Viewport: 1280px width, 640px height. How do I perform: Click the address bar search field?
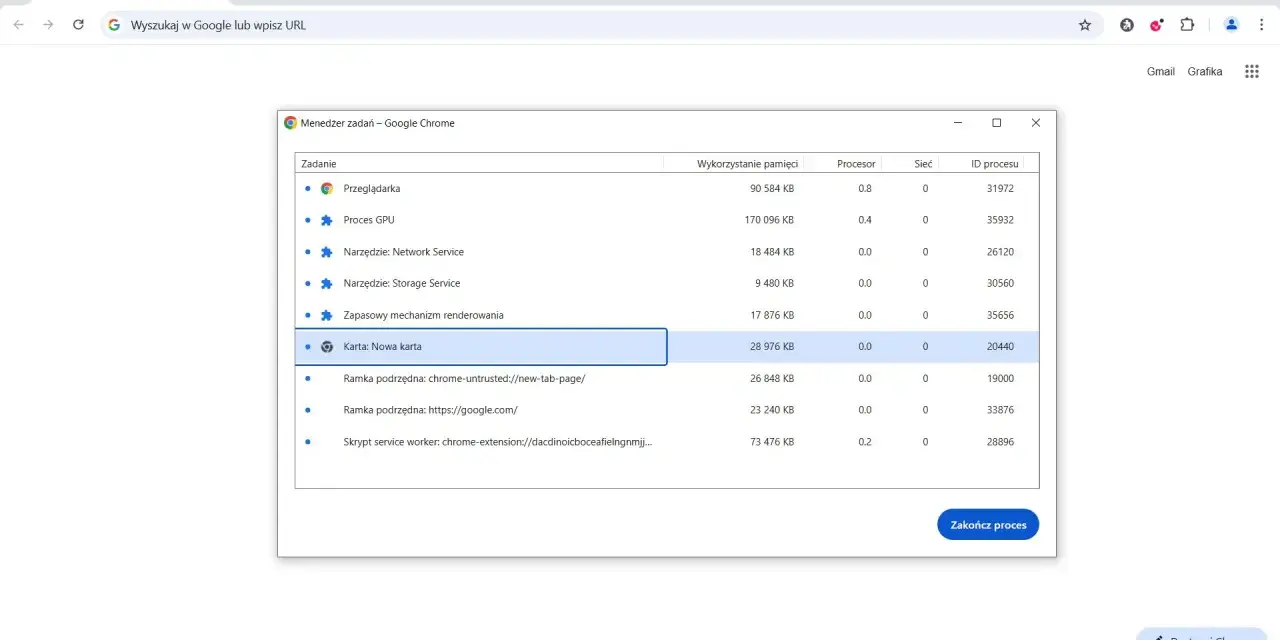click(x=600, y=25)
